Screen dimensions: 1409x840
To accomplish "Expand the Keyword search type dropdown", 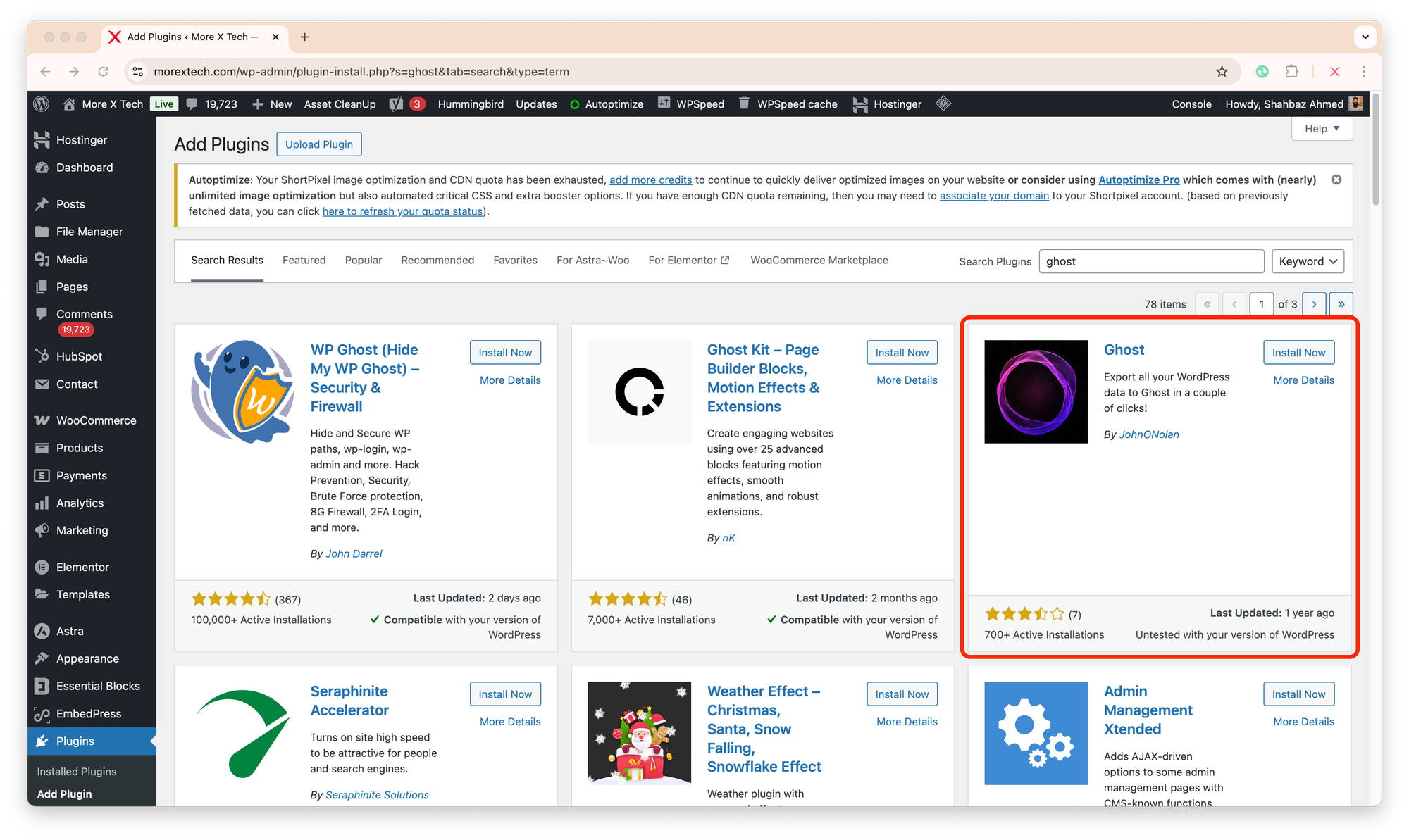I will coord(1308,261).
